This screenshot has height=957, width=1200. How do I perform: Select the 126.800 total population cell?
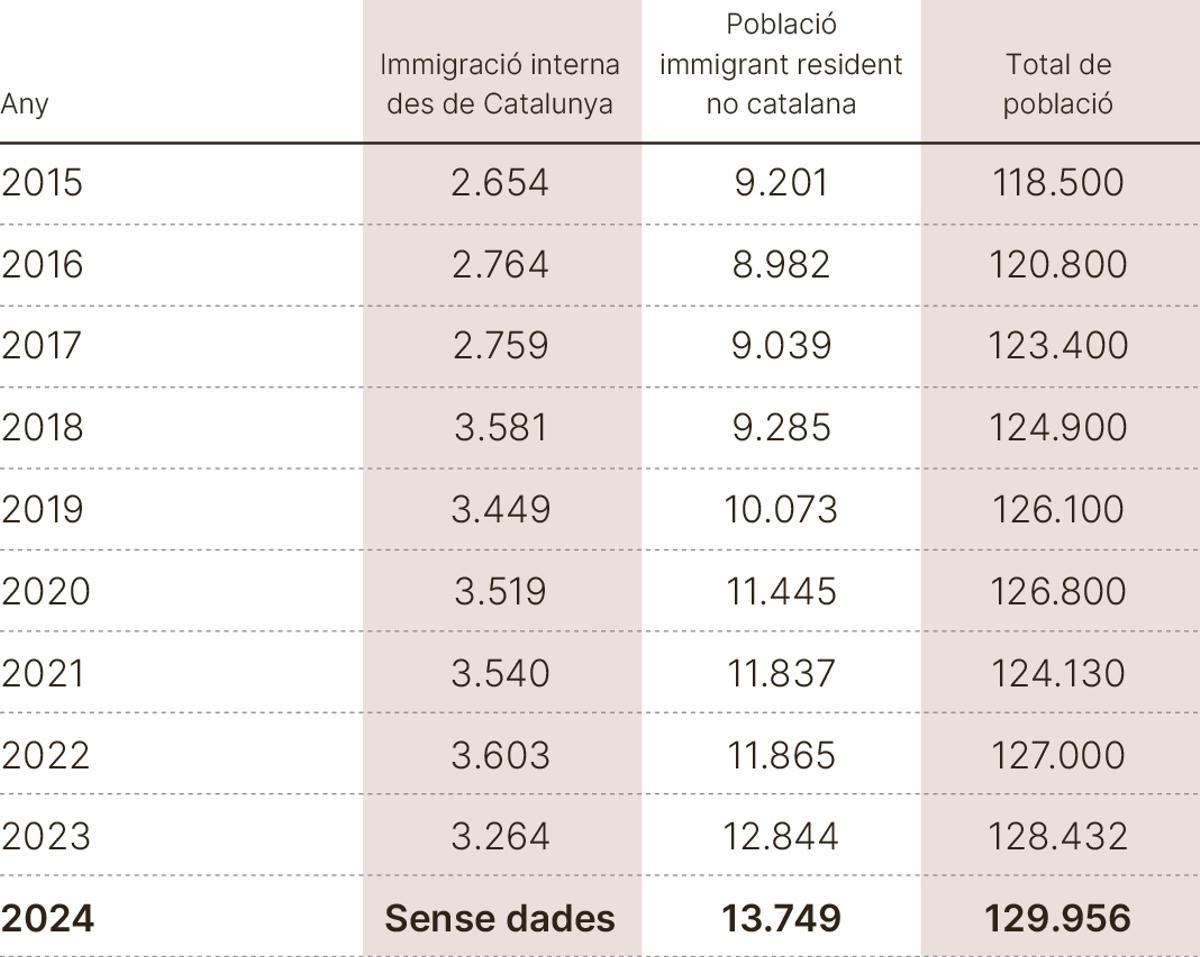(1058, 591)
